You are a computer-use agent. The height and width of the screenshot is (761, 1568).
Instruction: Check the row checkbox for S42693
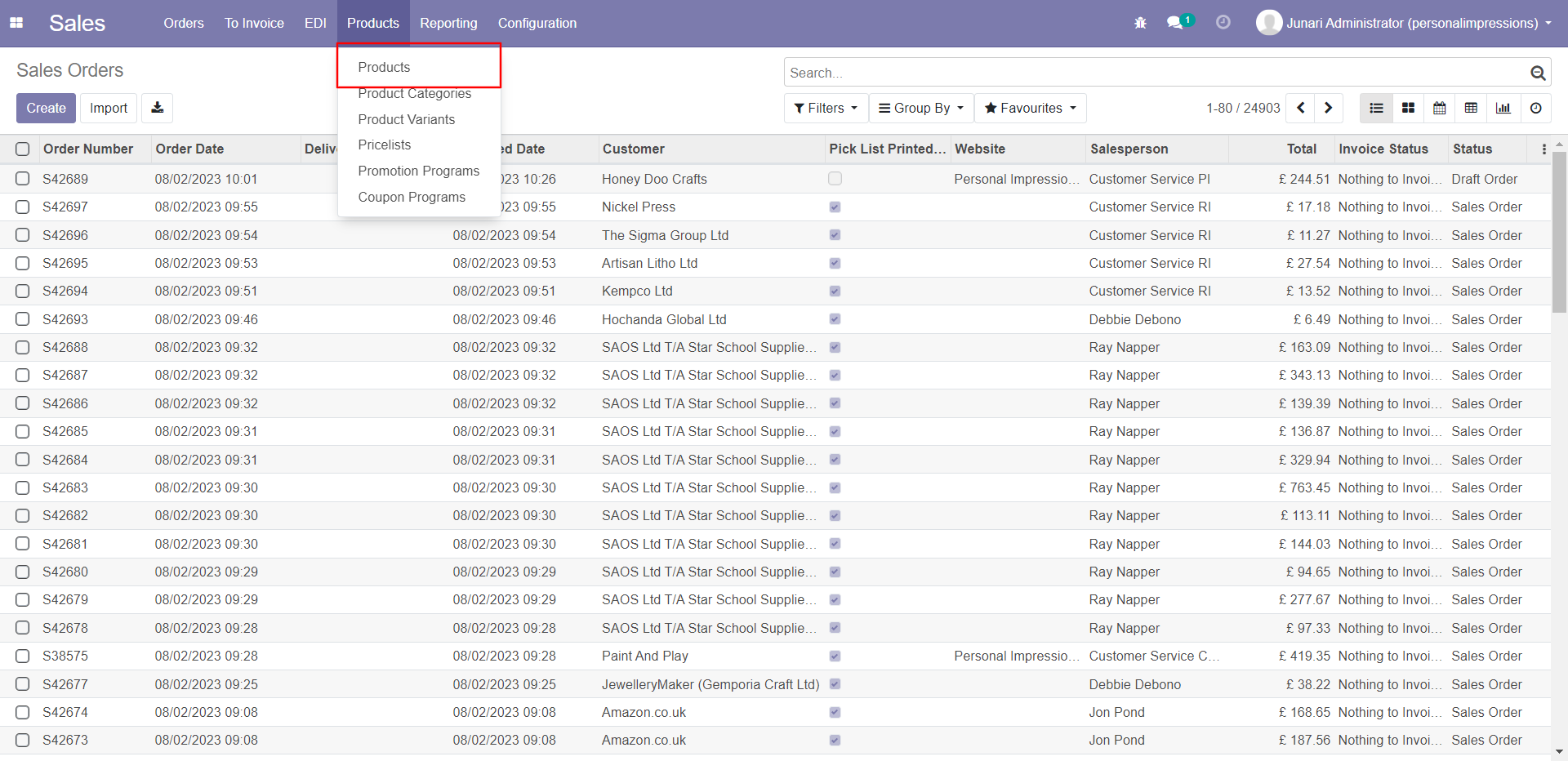pyautogui.click(x=23, y=319)
